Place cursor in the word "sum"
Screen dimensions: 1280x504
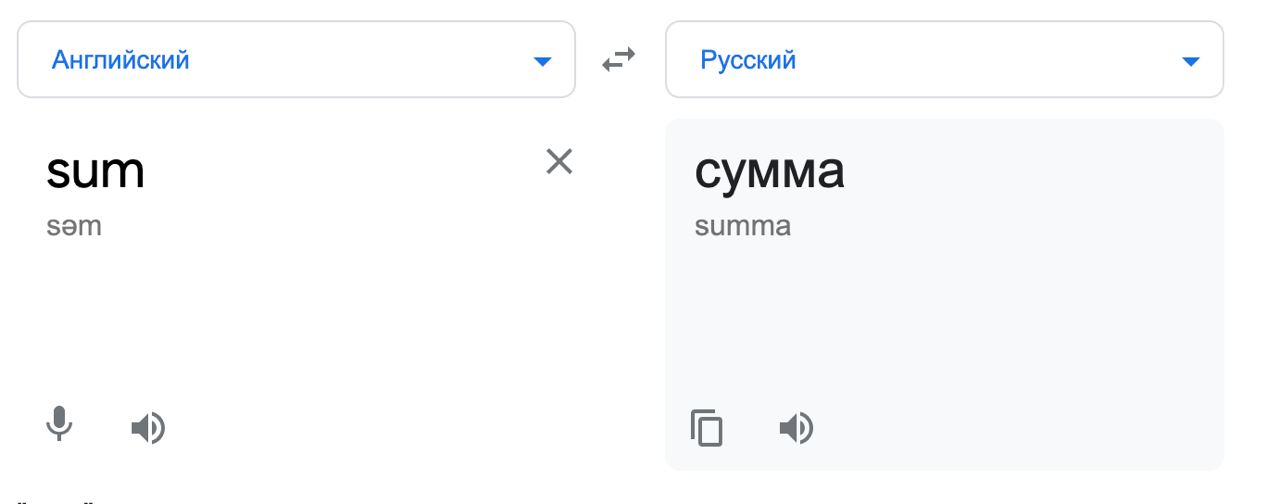point(95,171)
